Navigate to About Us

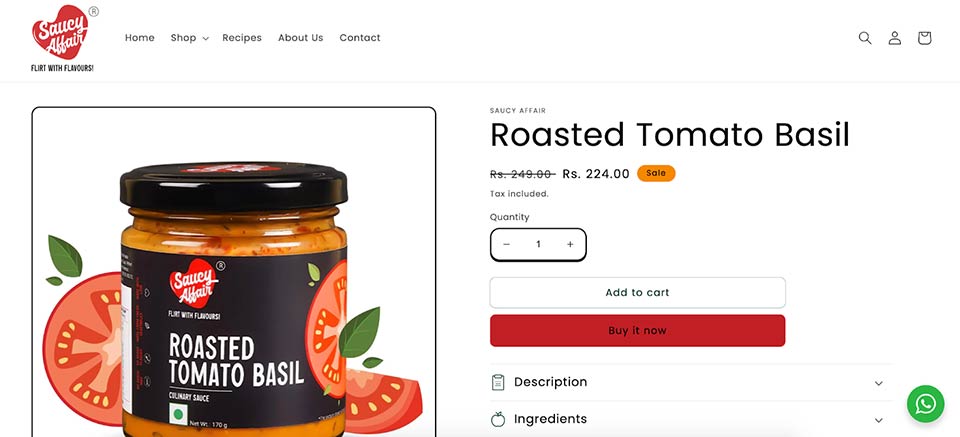click(301, 38)
